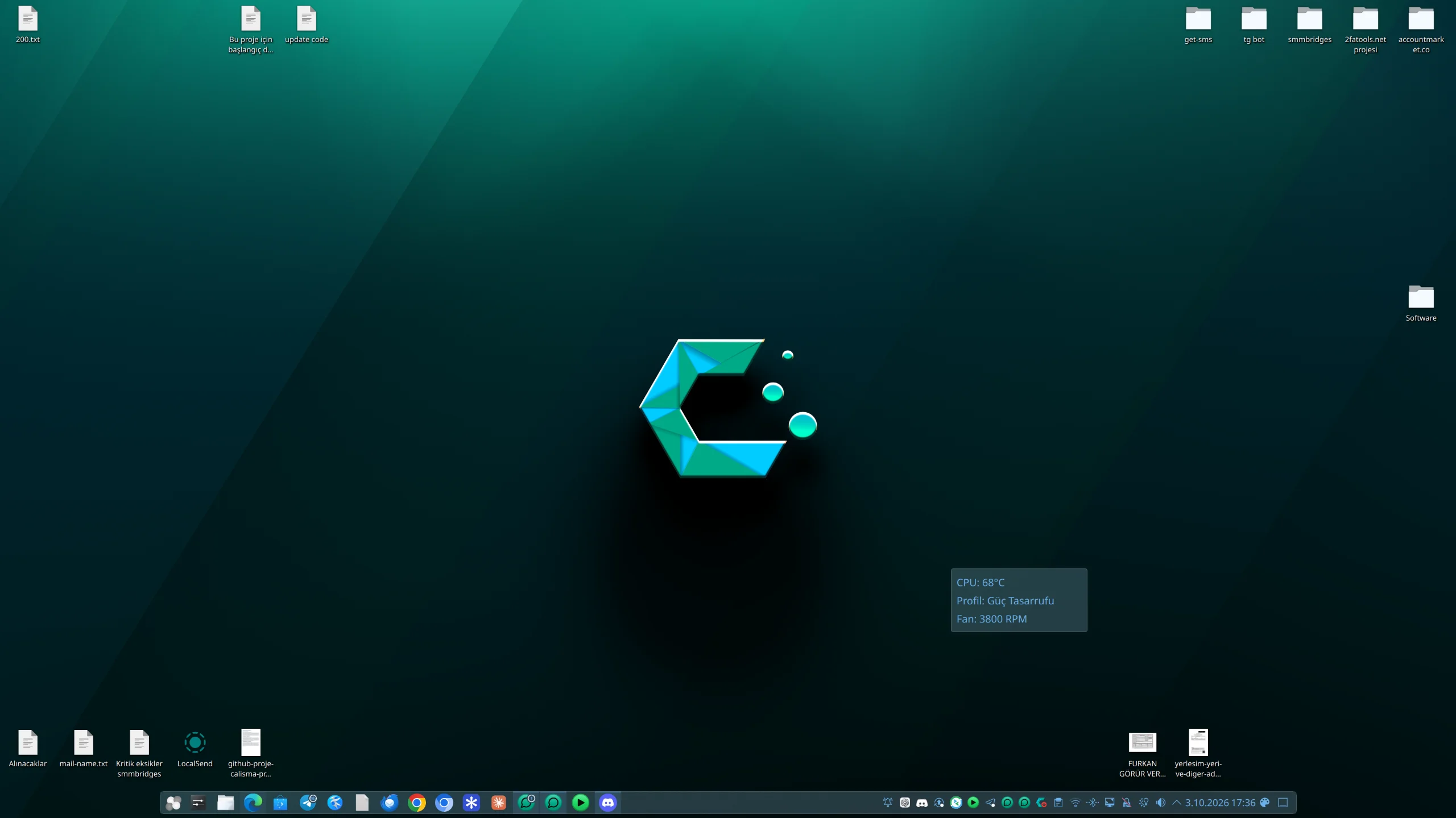The height and width of the screenshot is (818, 1456).
Task: Select the 200.txt file on the desktop
Action: (28, 24)
